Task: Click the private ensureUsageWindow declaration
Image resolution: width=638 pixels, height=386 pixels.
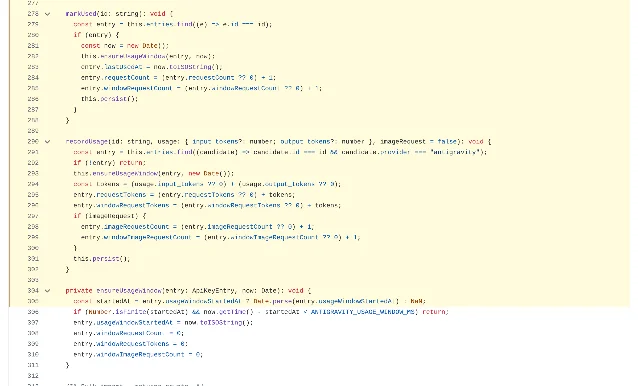Action: pos(188,290)
